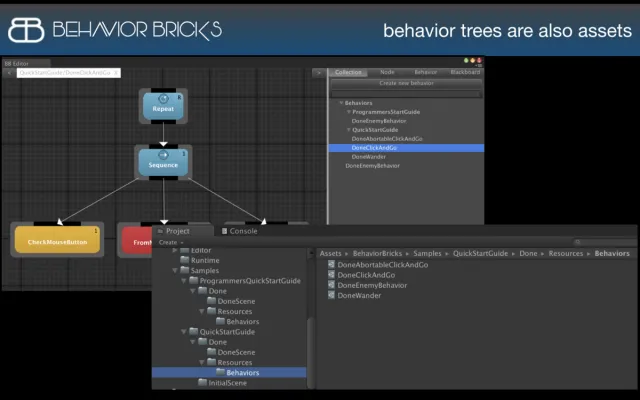Select the Sequence node in the tree canvas
The image size is (640, 400).
coord(163,162)
